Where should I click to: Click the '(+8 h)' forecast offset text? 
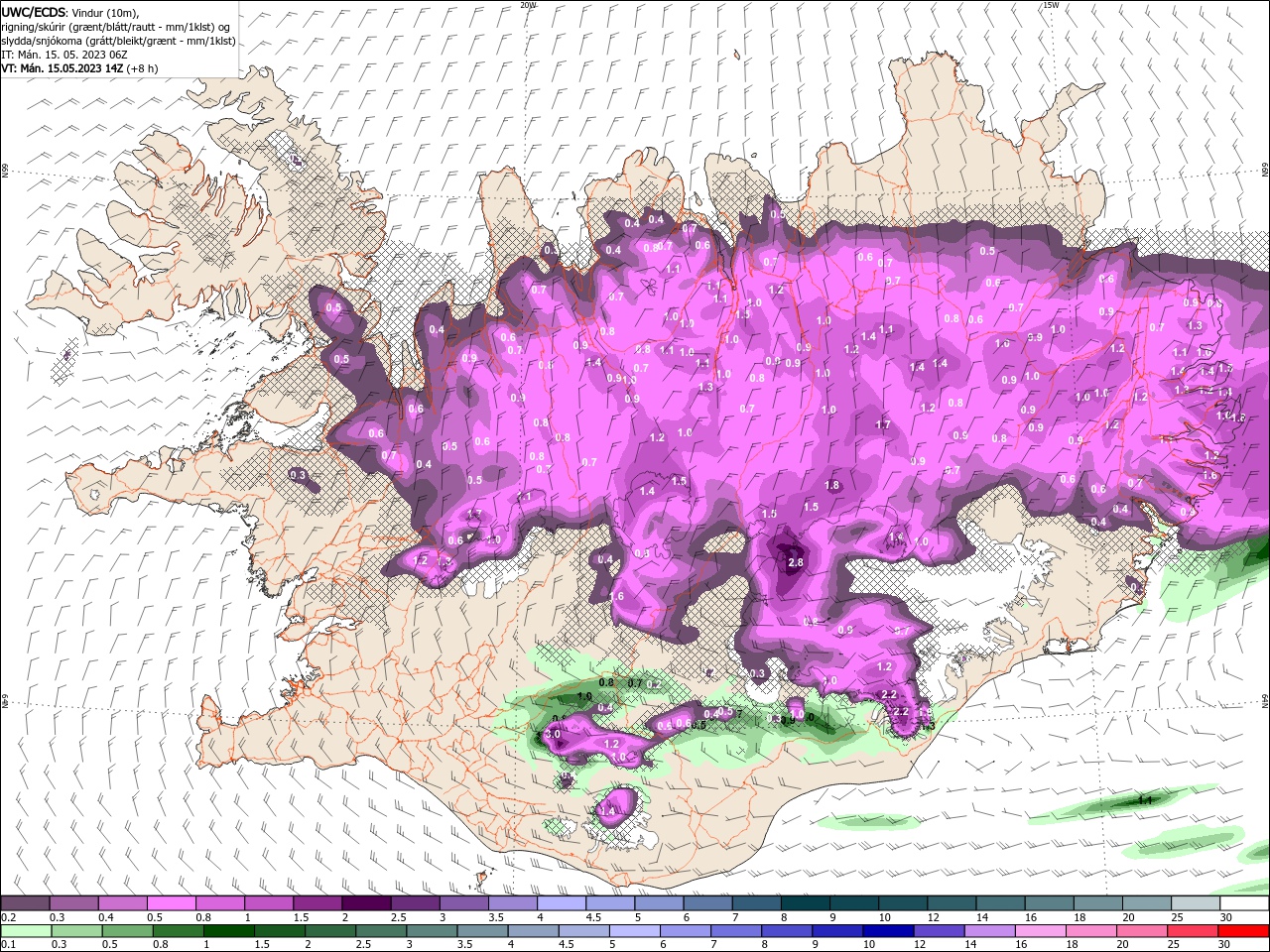(143, 69)
